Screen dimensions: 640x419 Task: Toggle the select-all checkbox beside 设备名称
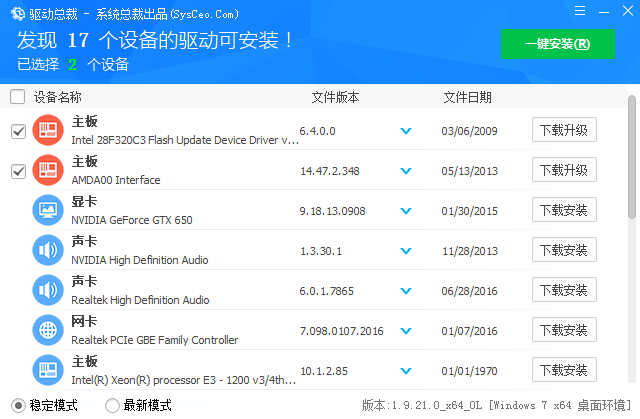[x=17, y=97]
